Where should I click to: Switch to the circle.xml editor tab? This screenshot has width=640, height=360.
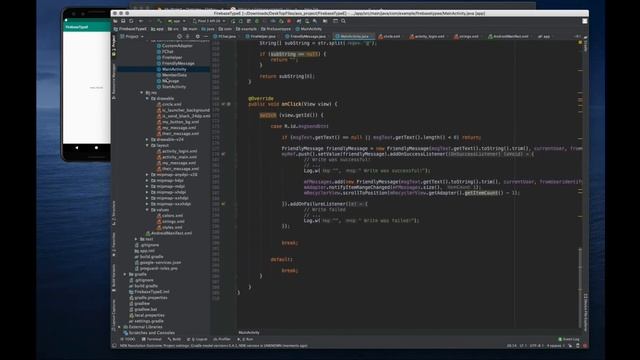tap(389, 36)
